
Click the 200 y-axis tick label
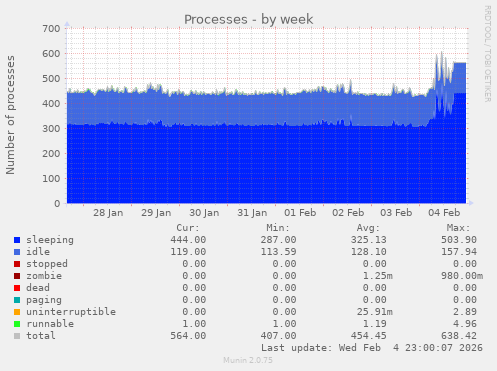click(x=51, y=154)
